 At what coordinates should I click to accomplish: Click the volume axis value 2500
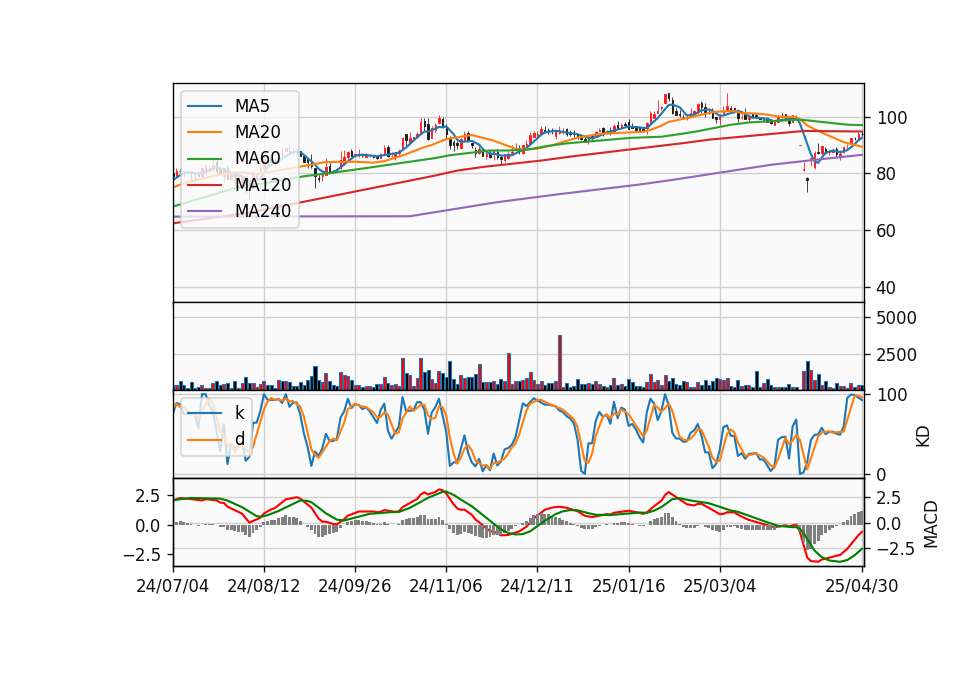tap(897, 355)
